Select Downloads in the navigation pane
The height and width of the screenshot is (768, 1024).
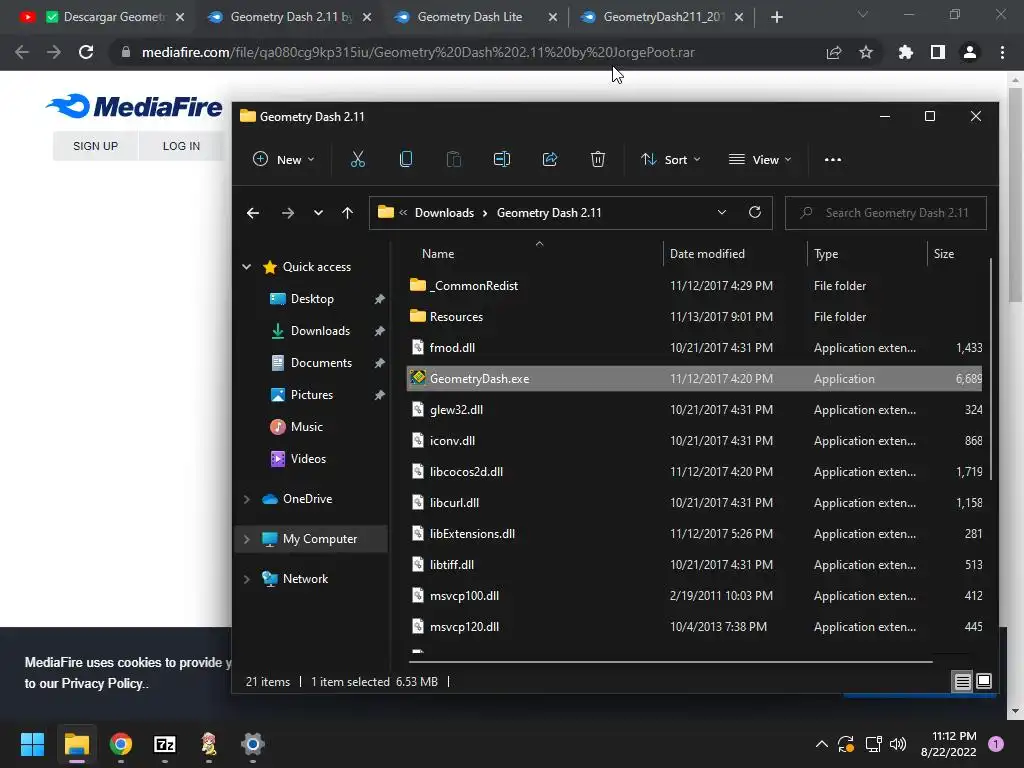320,330
